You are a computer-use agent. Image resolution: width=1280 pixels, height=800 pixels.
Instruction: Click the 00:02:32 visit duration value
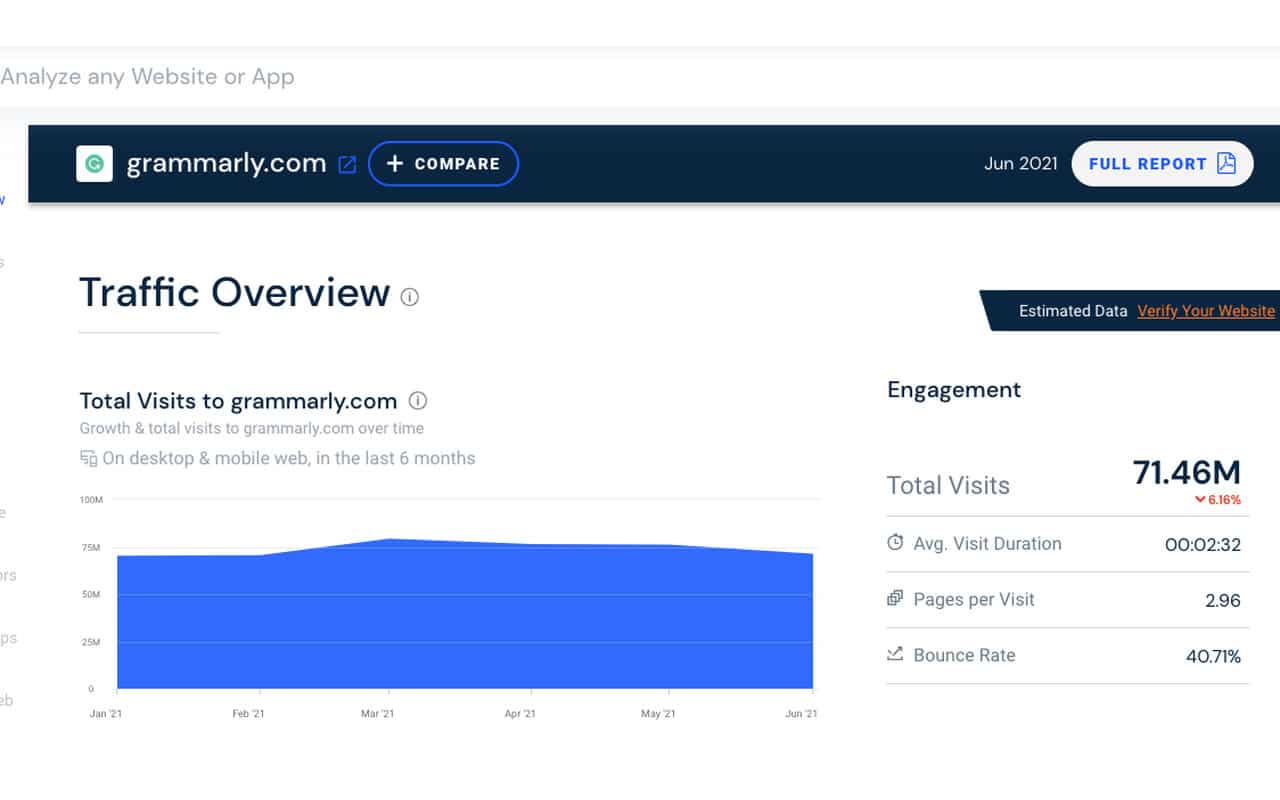[1203, 545]
